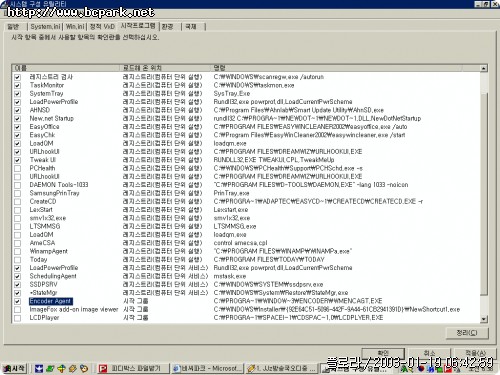Open the 시작 Start menu button
Viewport: 500px width, 375px height.
click(x=14, y=368)
